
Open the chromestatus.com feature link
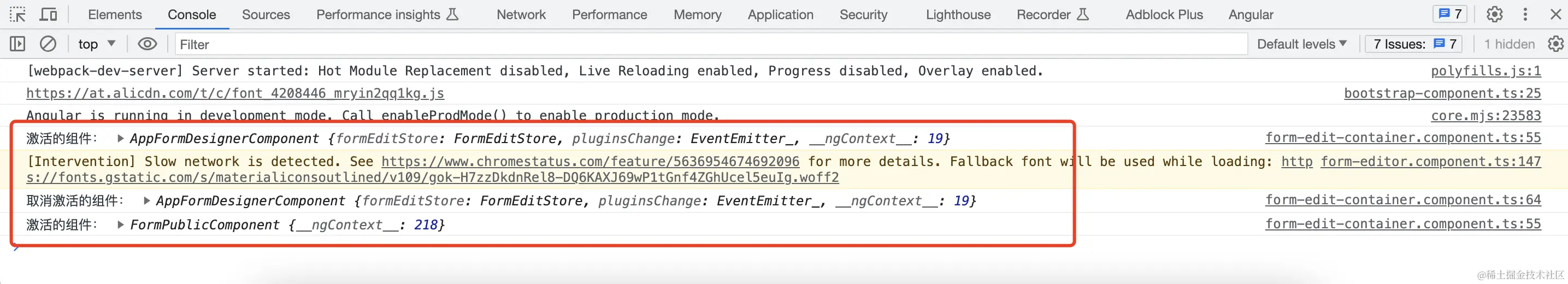click(x=591, y=162)
